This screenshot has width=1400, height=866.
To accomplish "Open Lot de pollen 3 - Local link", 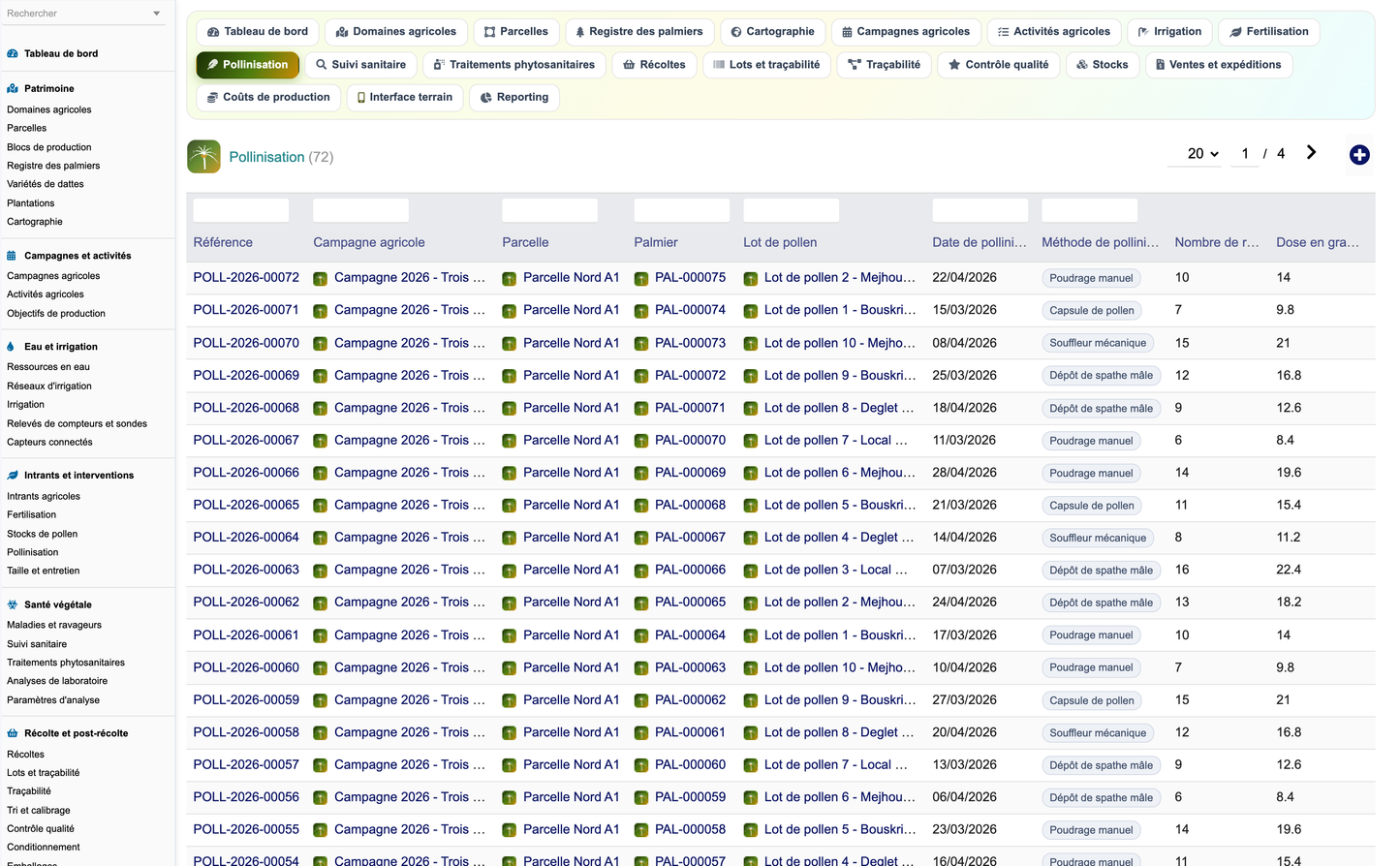I will click(835, 571).
